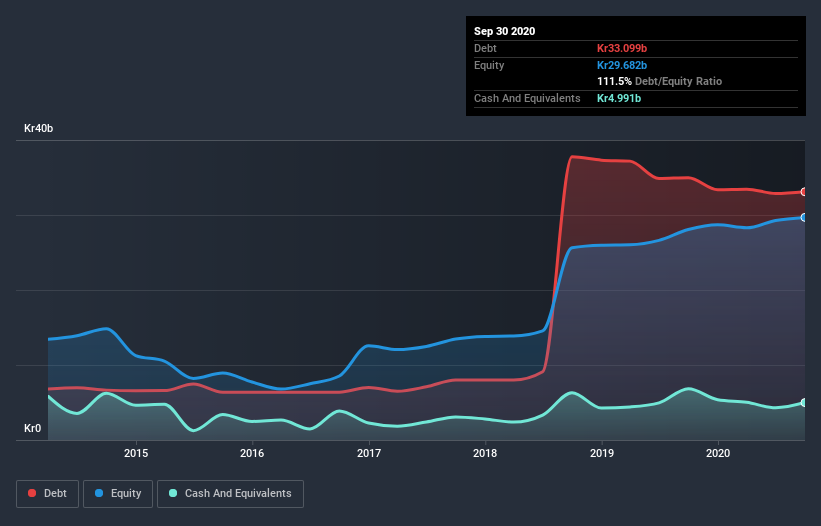The height and width of the screenshot is (526, 821).
Task: Click the Kr33.099b debt value
Action: click(x=622, y=48)
